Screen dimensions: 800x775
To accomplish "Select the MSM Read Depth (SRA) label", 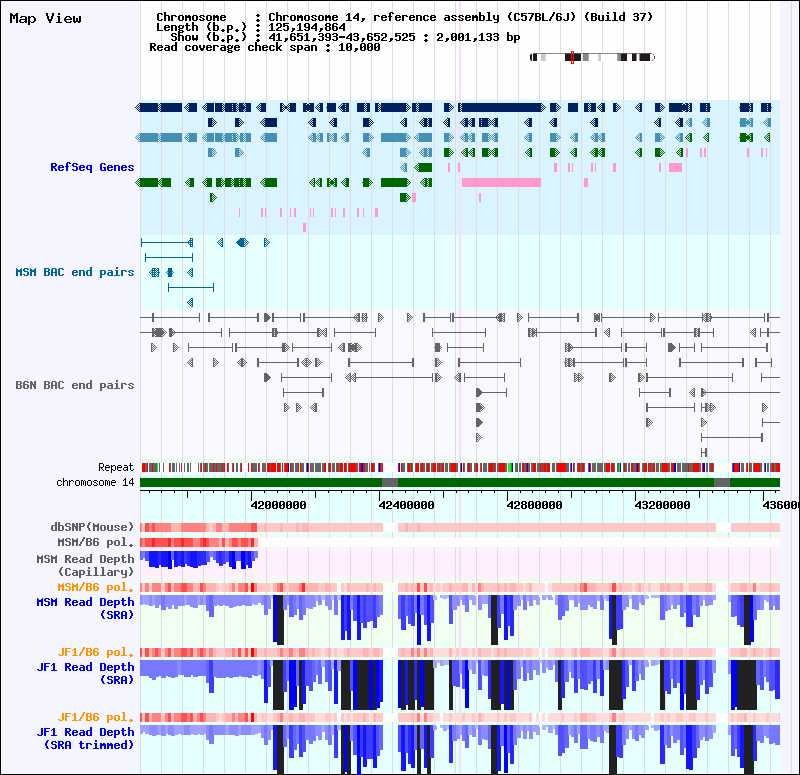I will pyautogui.click(x=85, y=608).
